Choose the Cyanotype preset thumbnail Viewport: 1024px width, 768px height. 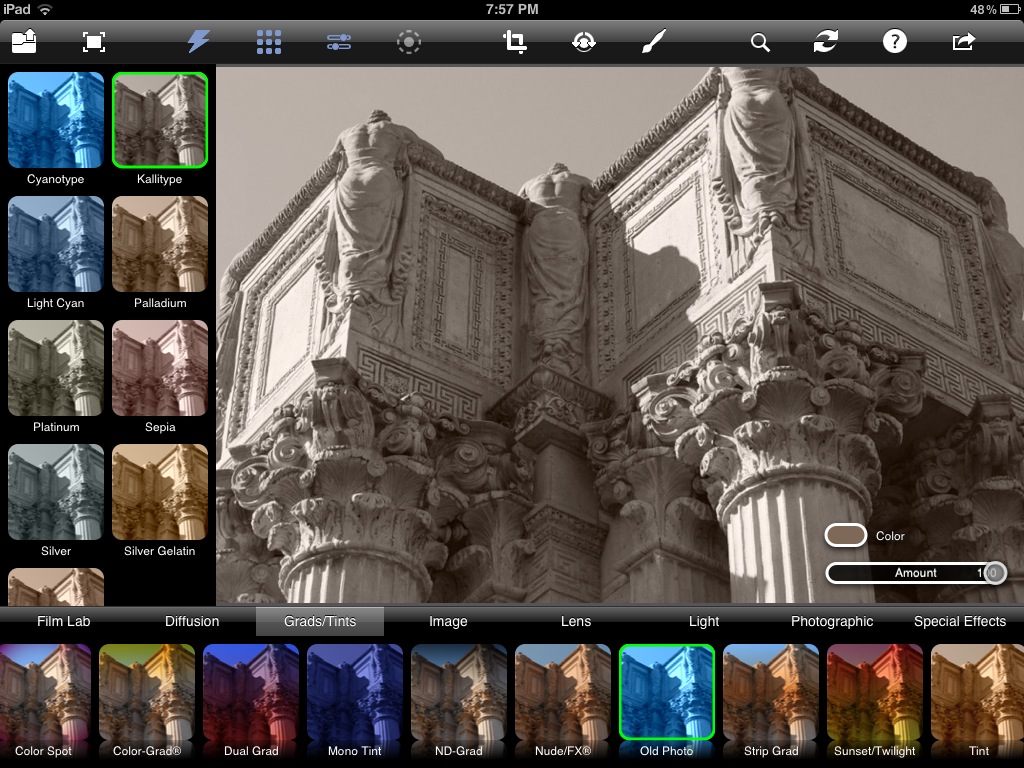[56, 120]
